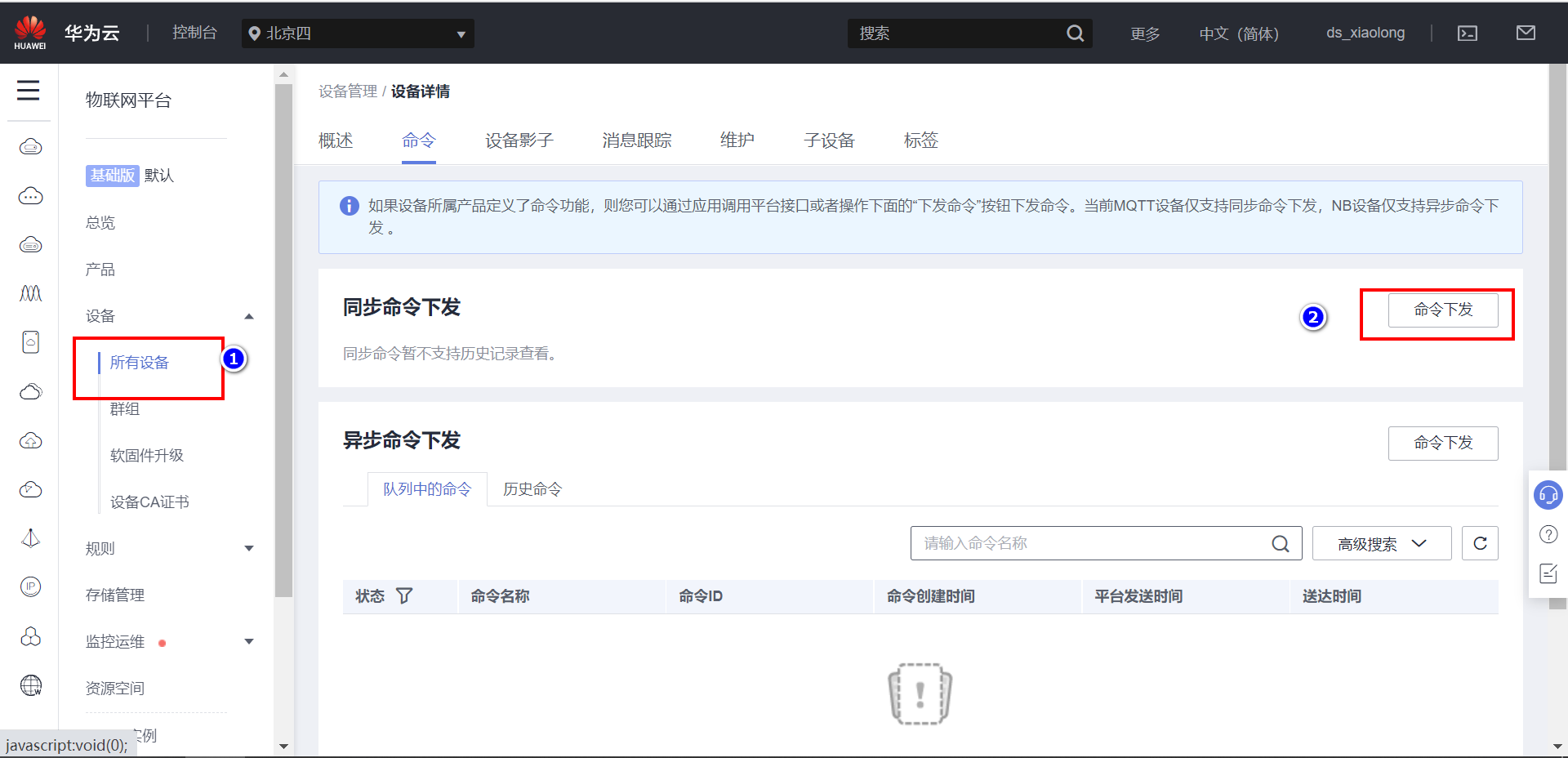
Task: Click the 华为云 brand link
Action: (x=92, y=33)
